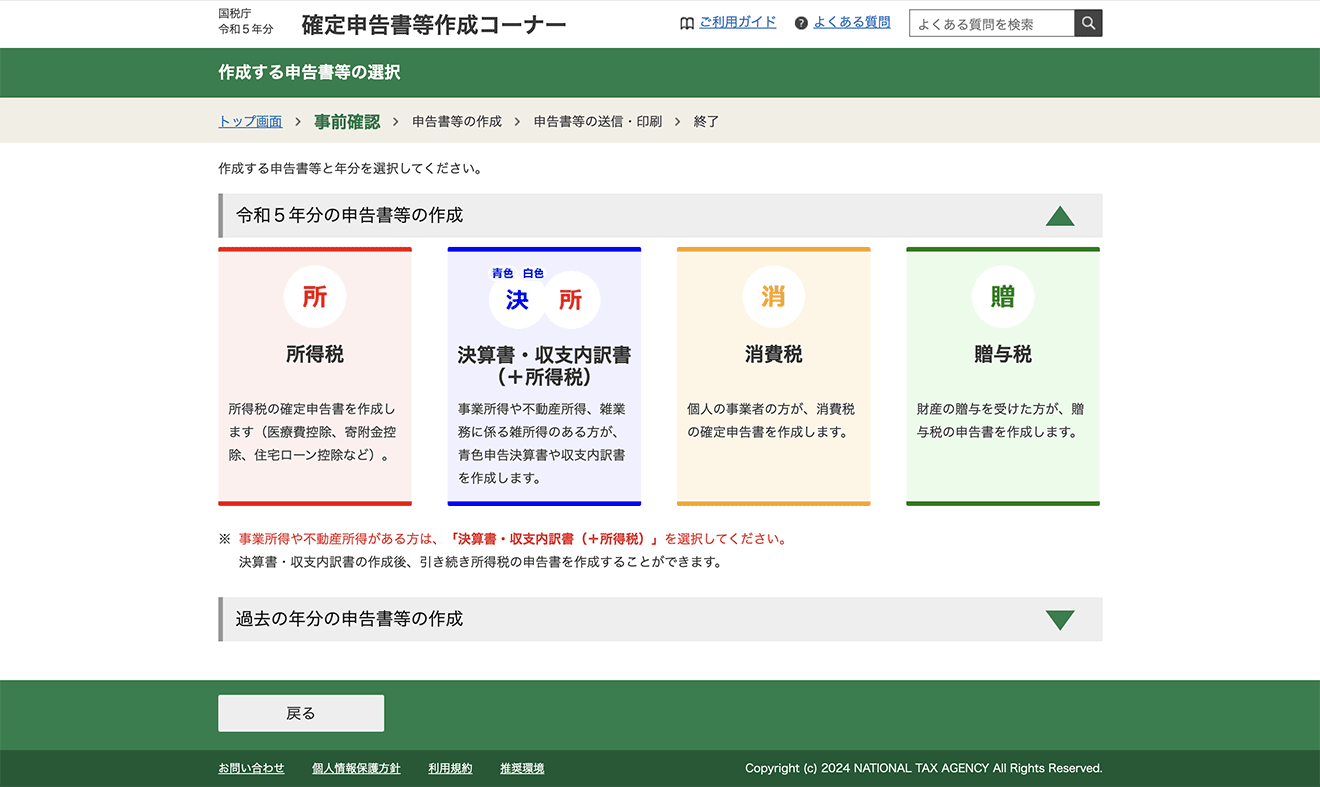
Task: Expand 過去の年分 section with down triangle
Action: click(x=1060, y=620)
